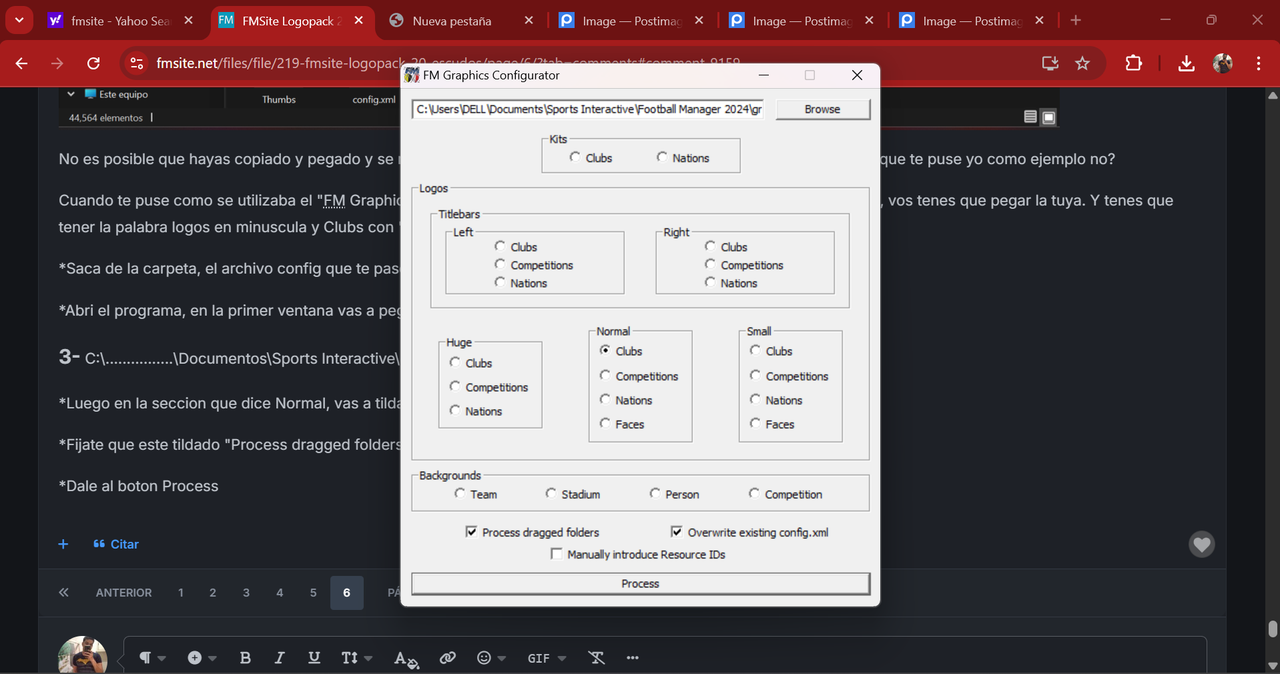Open a new tab with the plus icon

[x=1075, y=20]
